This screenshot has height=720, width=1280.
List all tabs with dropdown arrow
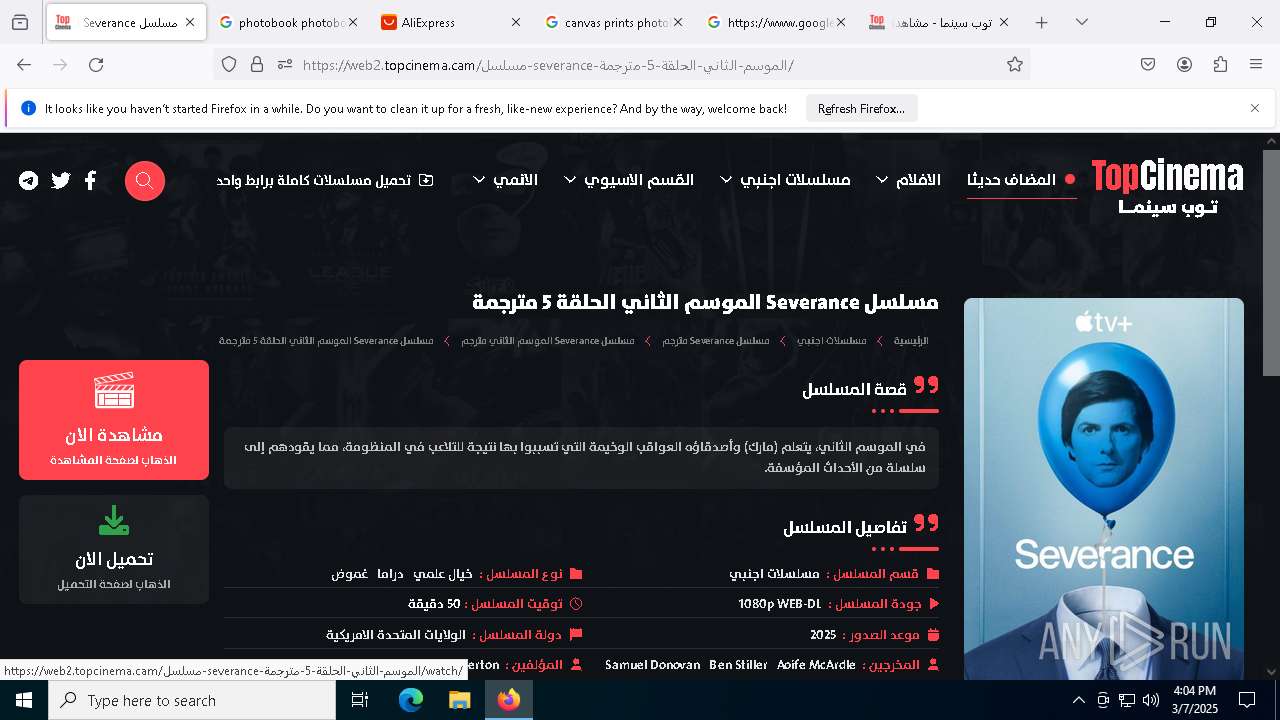point(1082,22)
